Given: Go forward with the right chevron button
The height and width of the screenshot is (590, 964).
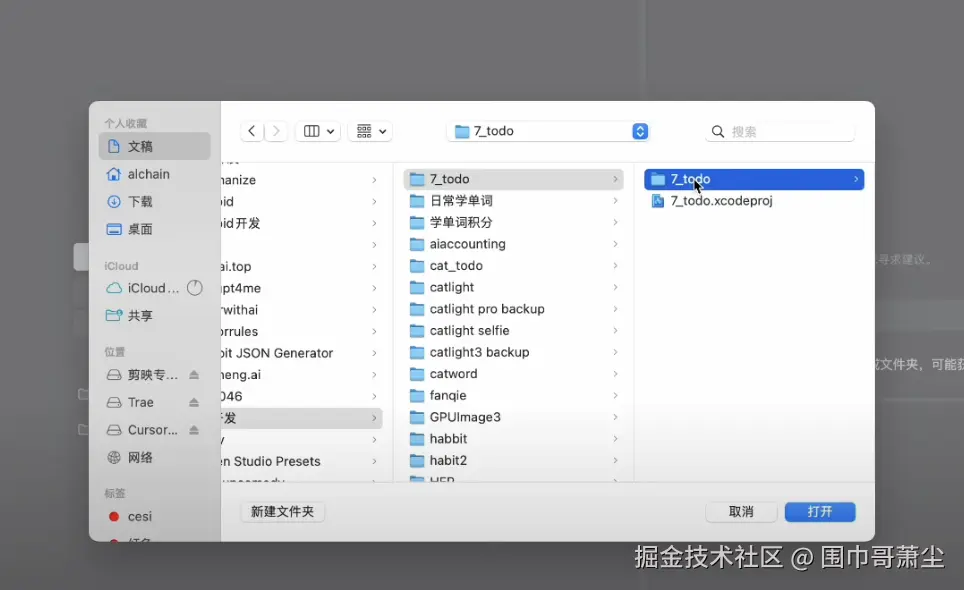Looking at the screenshot, I should 276,131.
